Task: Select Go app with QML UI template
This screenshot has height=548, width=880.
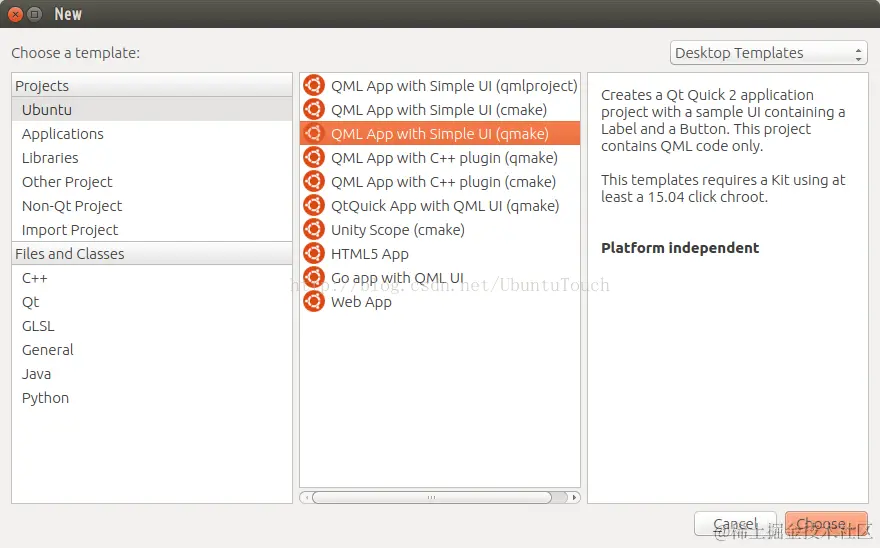Action: click(440, 278)
